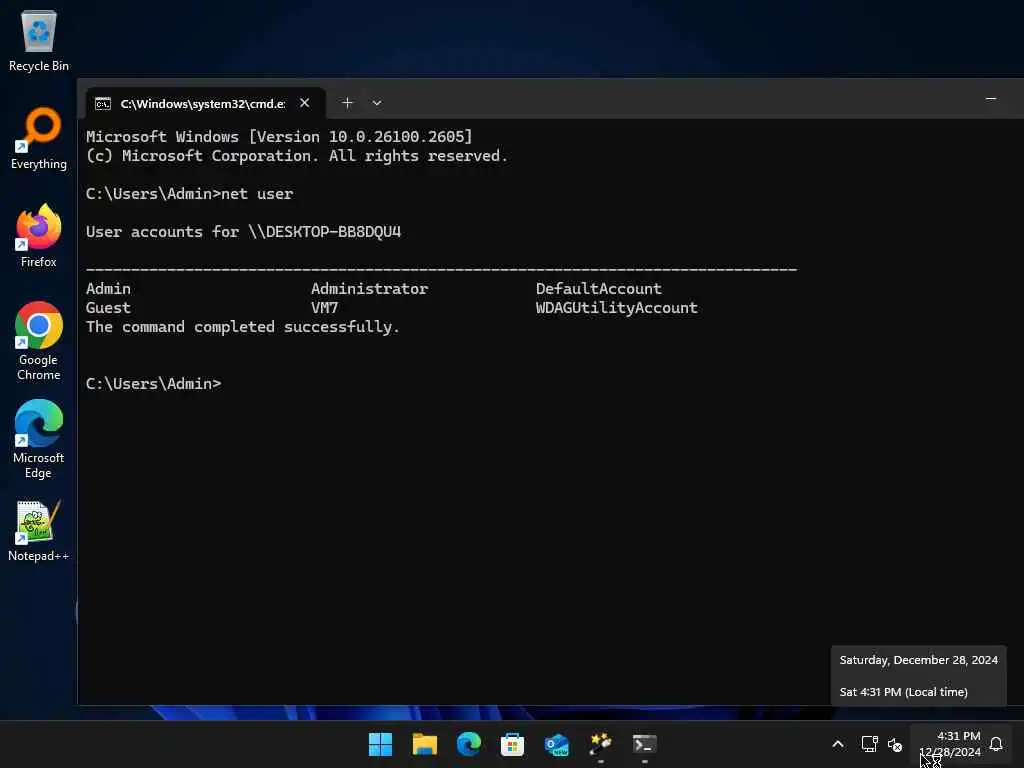Minimize the terminal window
Image resolution: width=1024 pixels, height=768 pixels.
(x=991, y=99)
